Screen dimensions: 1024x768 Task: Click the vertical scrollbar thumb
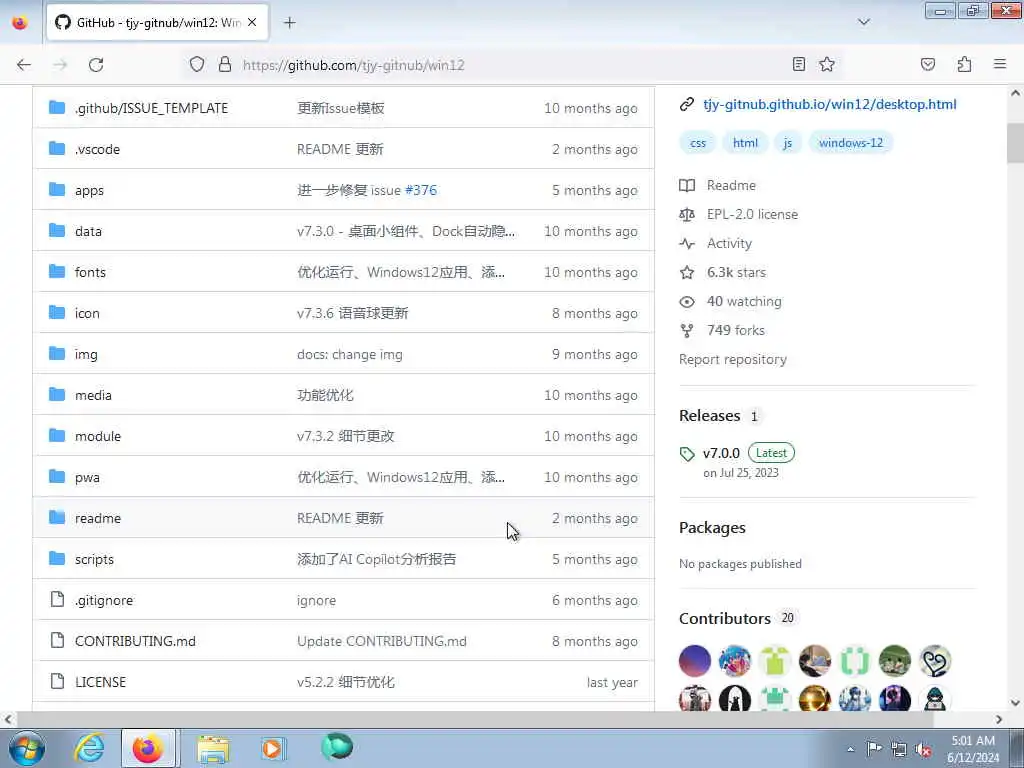click(x=1015, y=142)
